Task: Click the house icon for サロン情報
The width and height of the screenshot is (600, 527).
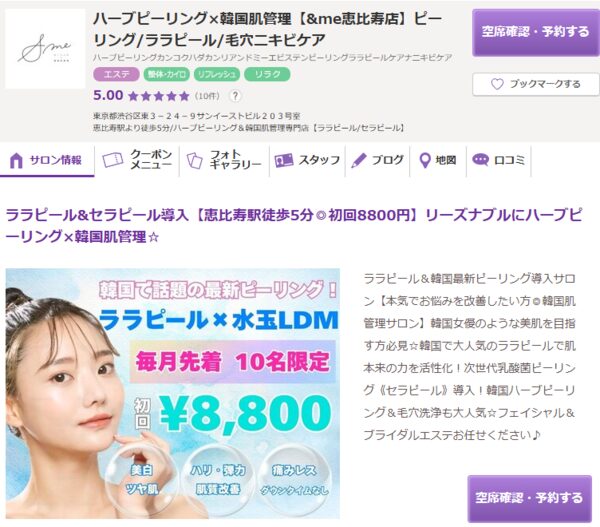Action: (16, 160)
